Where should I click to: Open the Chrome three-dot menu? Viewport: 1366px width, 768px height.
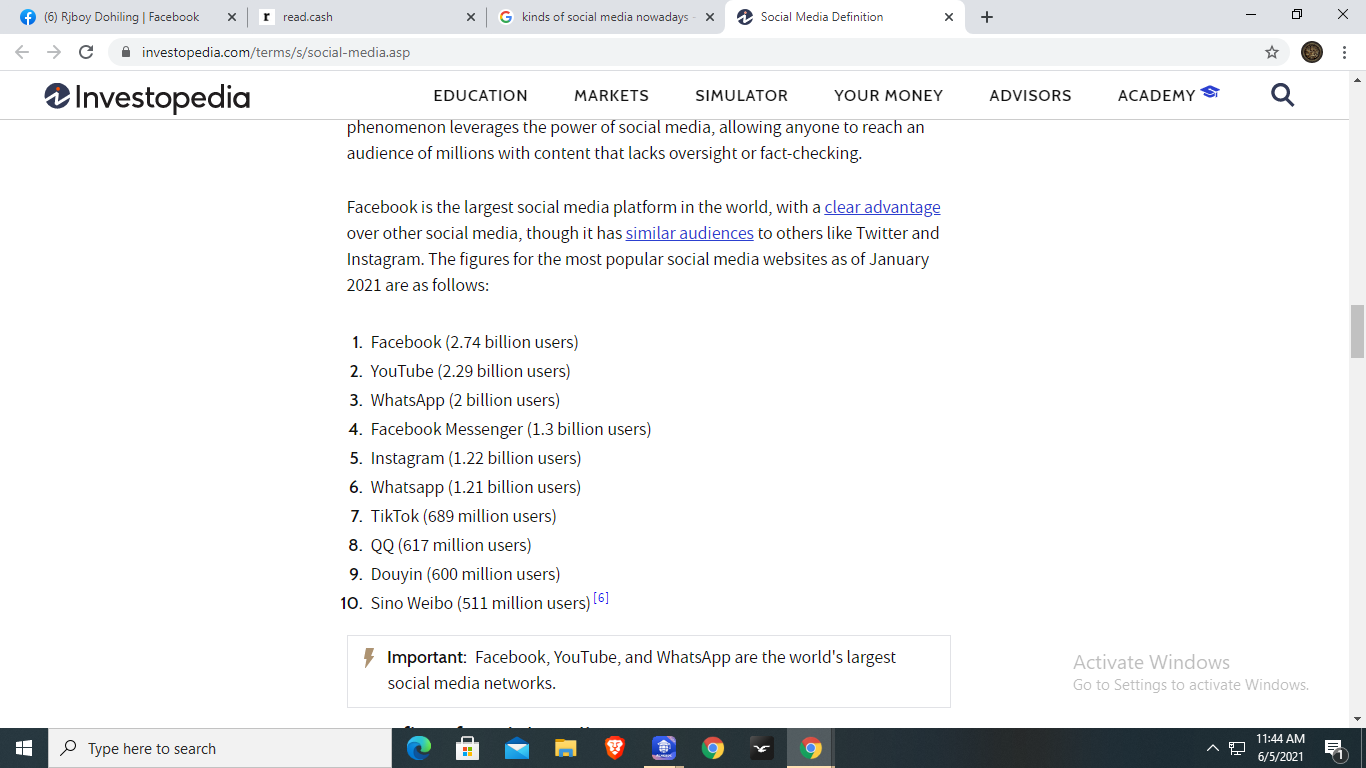(x=1345, y=52)
